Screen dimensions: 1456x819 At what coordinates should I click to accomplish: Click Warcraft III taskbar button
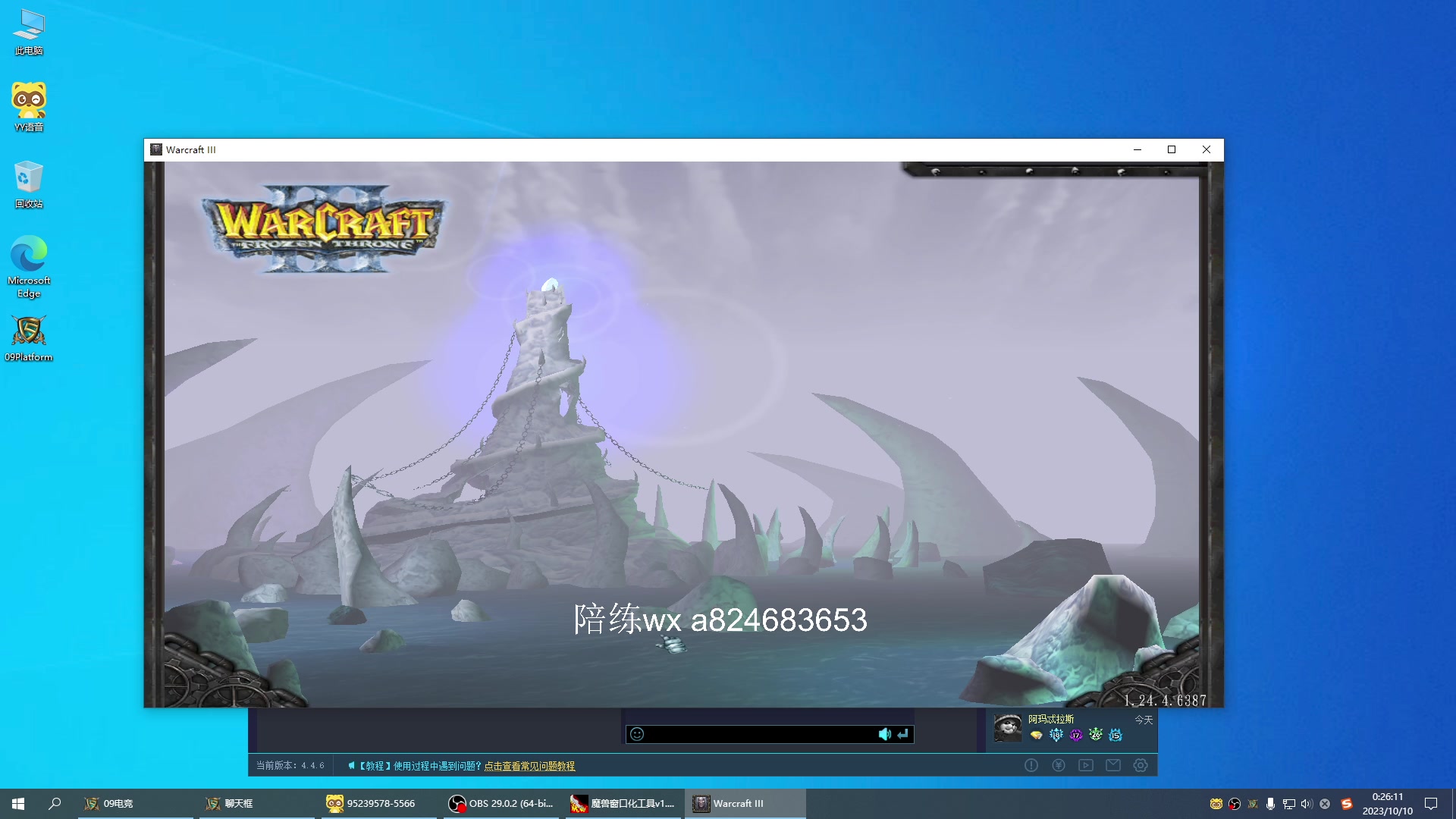(x=745, y=804)
